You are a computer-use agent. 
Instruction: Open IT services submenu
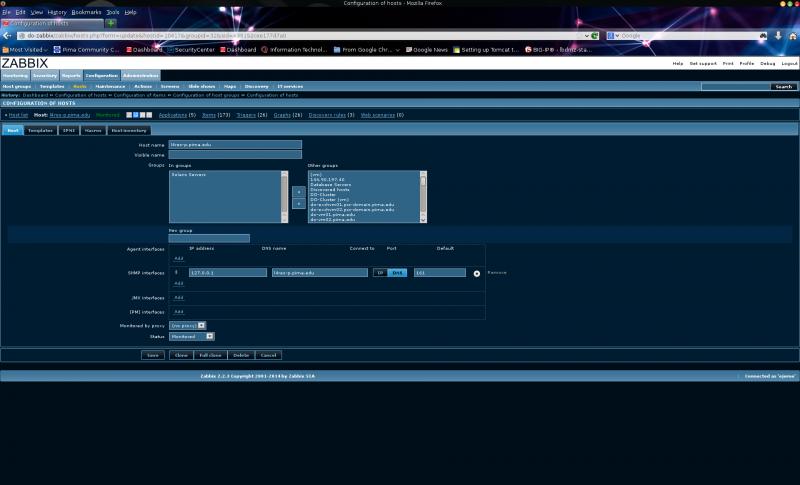(x=290, y=87)
